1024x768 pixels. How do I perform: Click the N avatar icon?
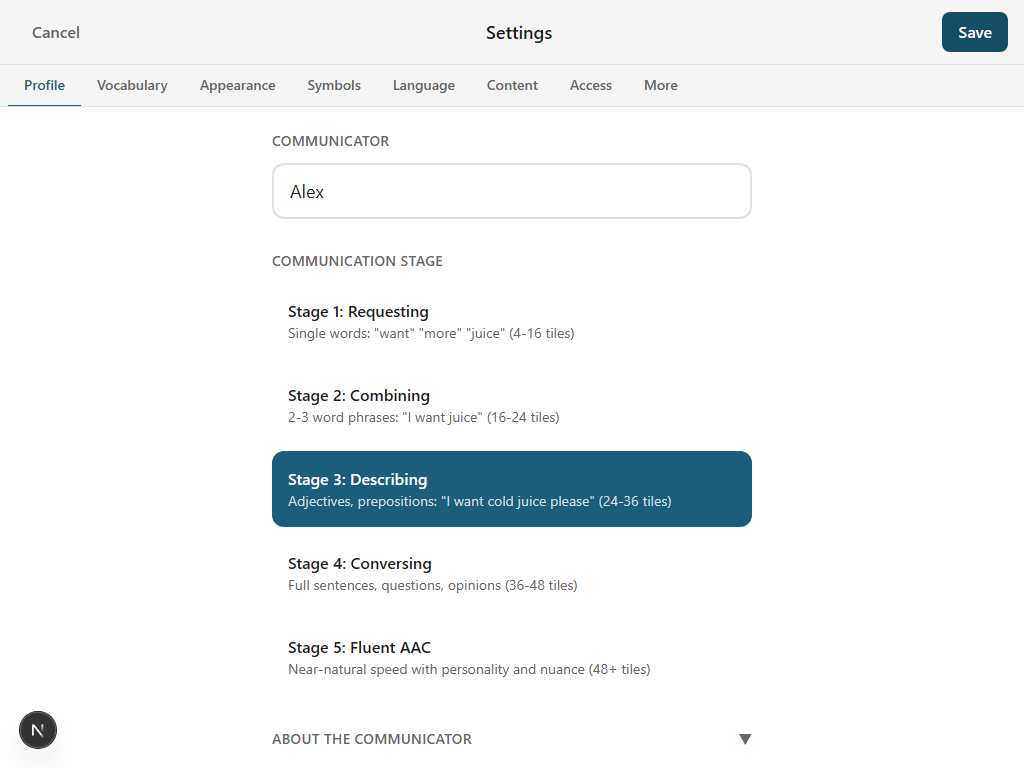(x=38, y=730)
